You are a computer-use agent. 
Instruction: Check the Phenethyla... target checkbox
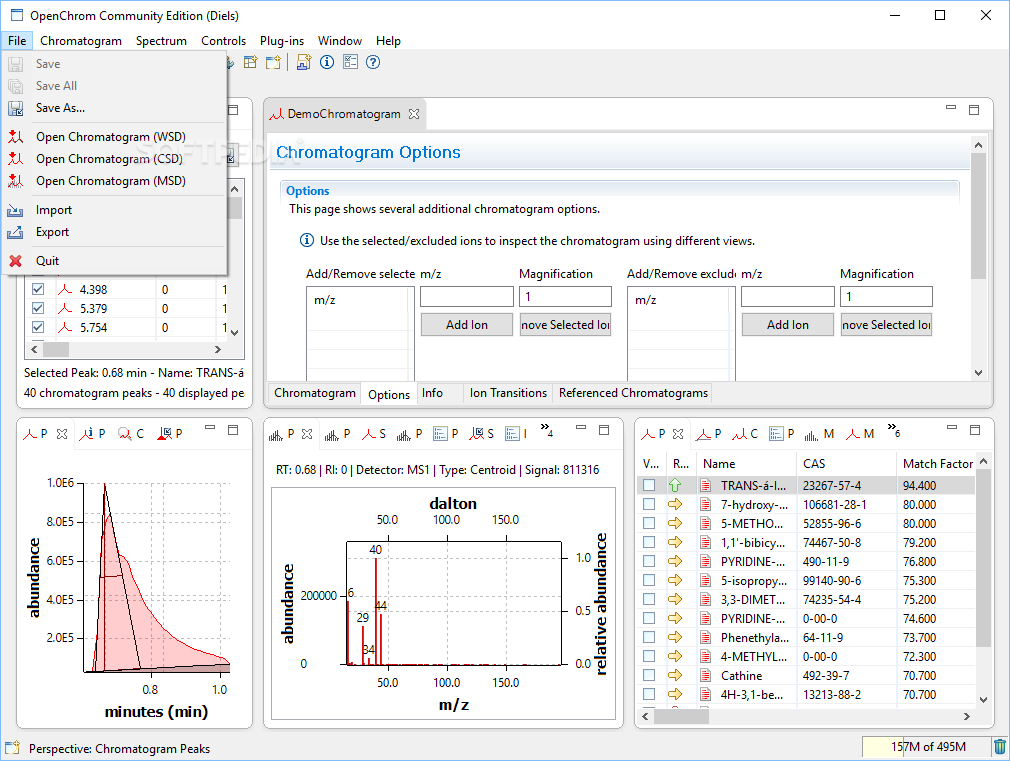tap(649, 637)
